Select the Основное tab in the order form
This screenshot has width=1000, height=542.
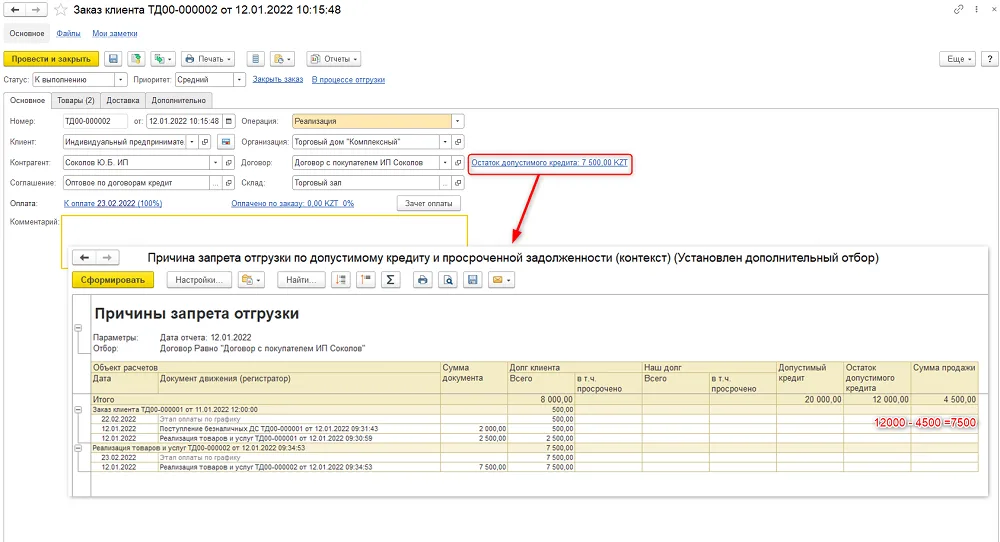click(x=27, y=100)
